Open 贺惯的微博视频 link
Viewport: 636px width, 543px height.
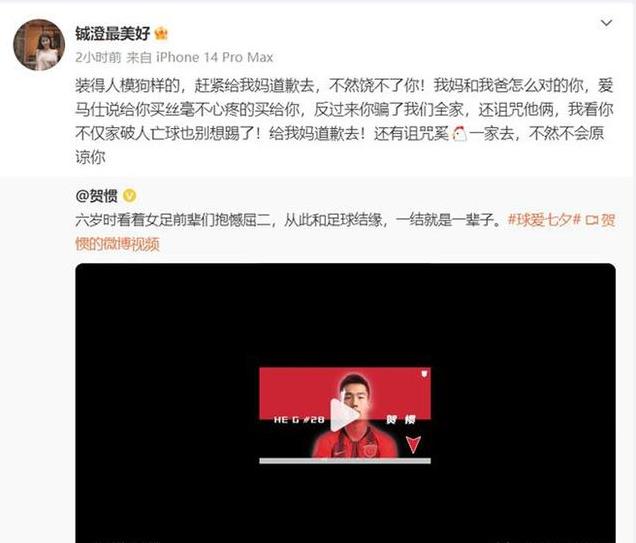pos(117,244)
